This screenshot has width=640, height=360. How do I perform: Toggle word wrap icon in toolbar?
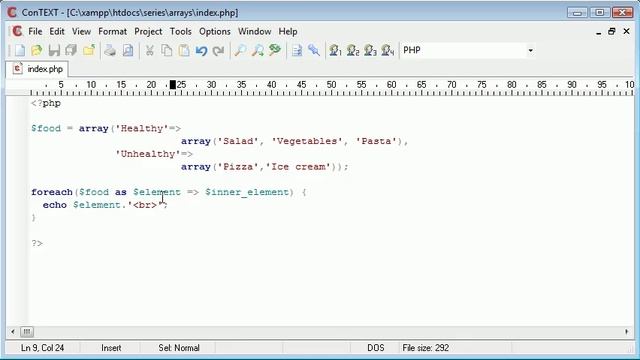click(x=297, y=51)
